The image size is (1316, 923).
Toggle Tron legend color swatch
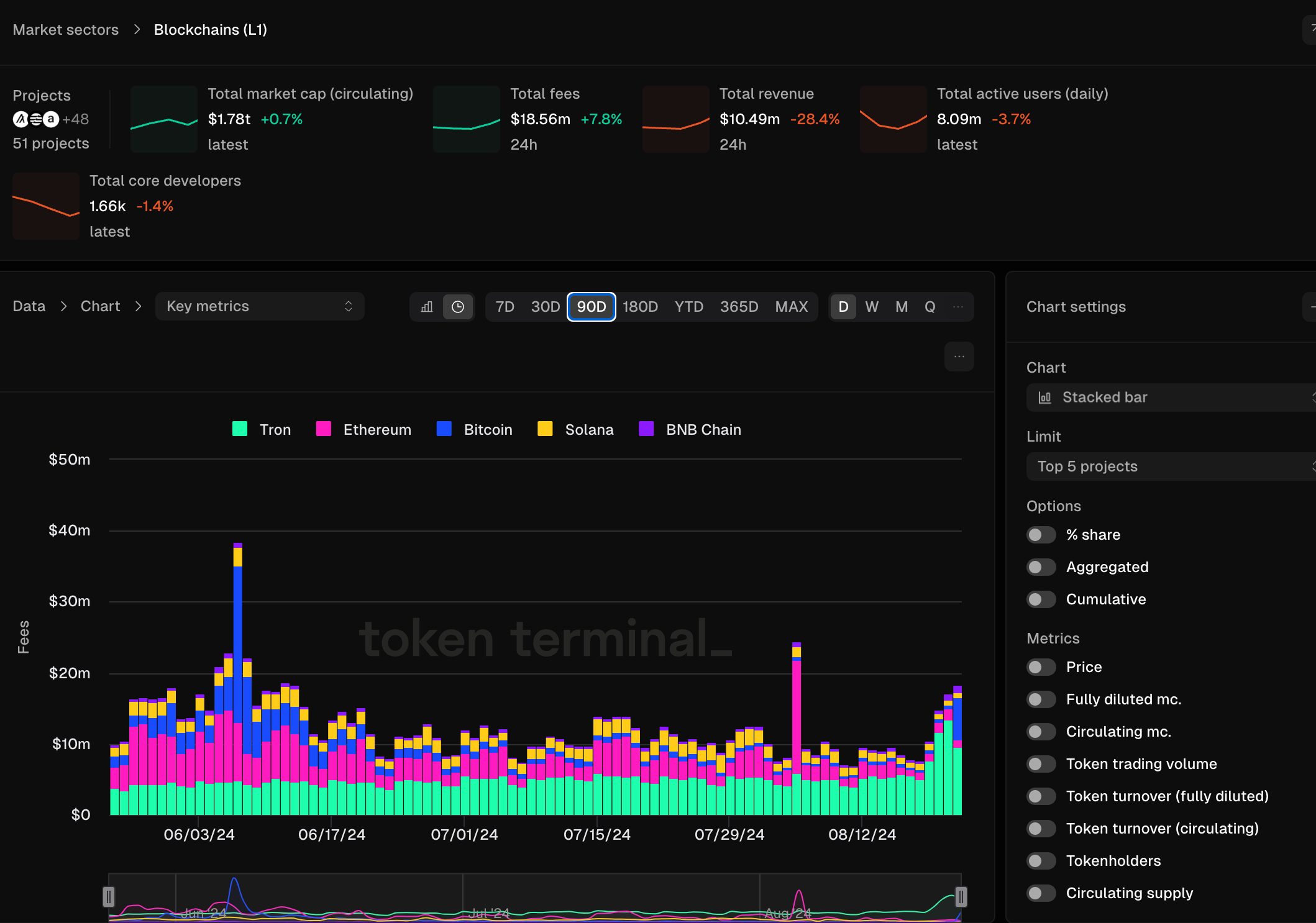pos(240,429)
